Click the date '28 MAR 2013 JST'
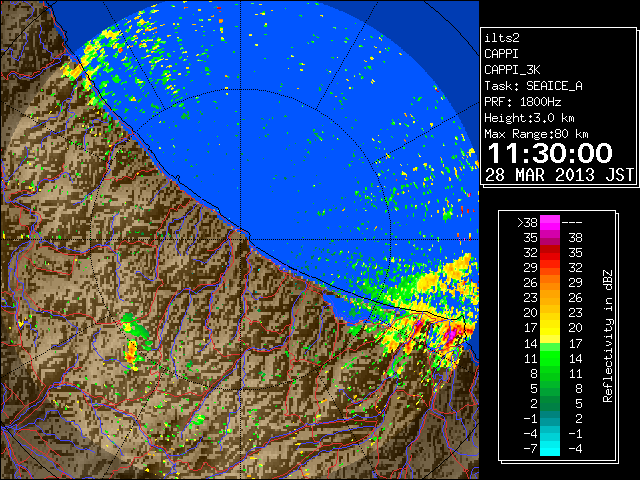This screenshot has width=640, height=480. point(559,175)
